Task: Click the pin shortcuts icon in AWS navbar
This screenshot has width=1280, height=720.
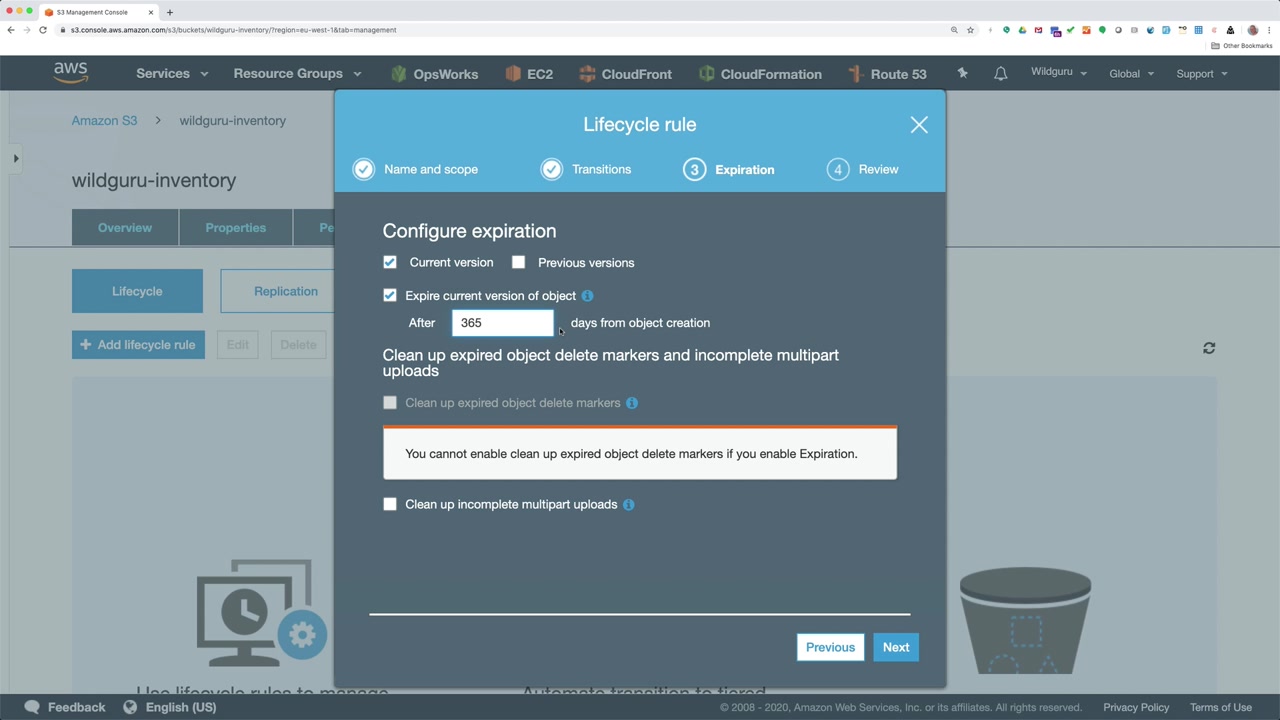Action: [x=962, y=73]
